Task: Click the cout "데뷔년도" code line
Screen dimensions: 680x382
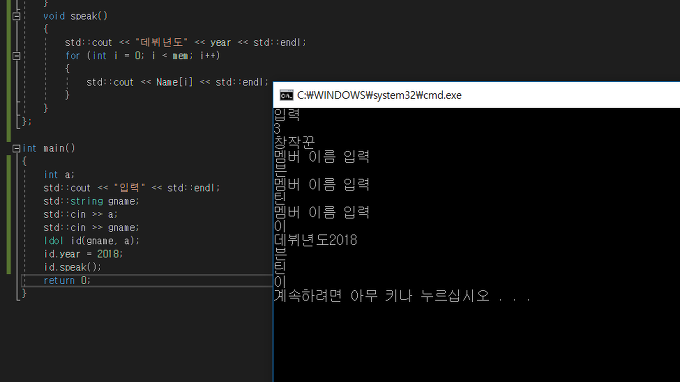Action: tap(185, 42)
